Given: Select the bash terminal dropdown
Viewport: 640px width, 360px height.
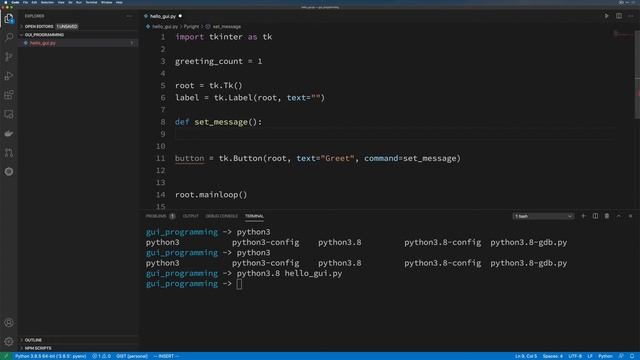Looking at the screenshot, I should tap(543, 216).
